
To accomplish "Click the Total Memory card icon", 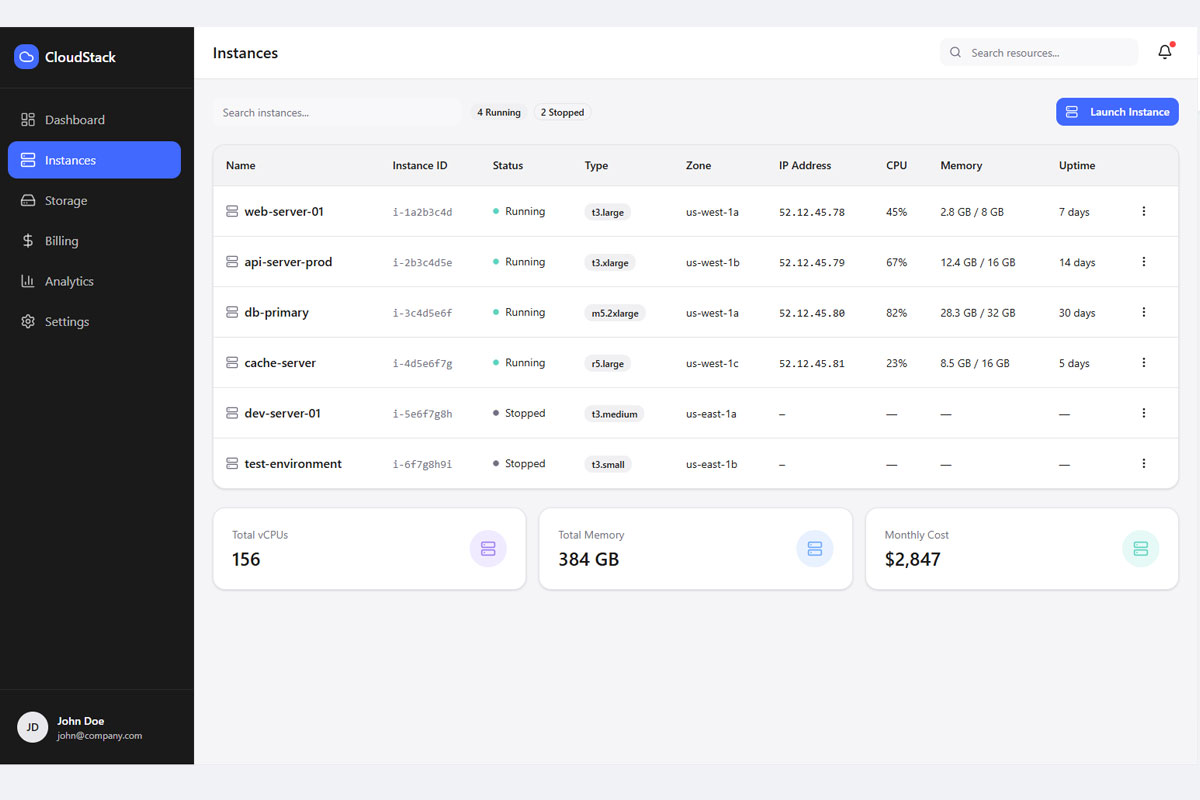I will coord(814,548).
